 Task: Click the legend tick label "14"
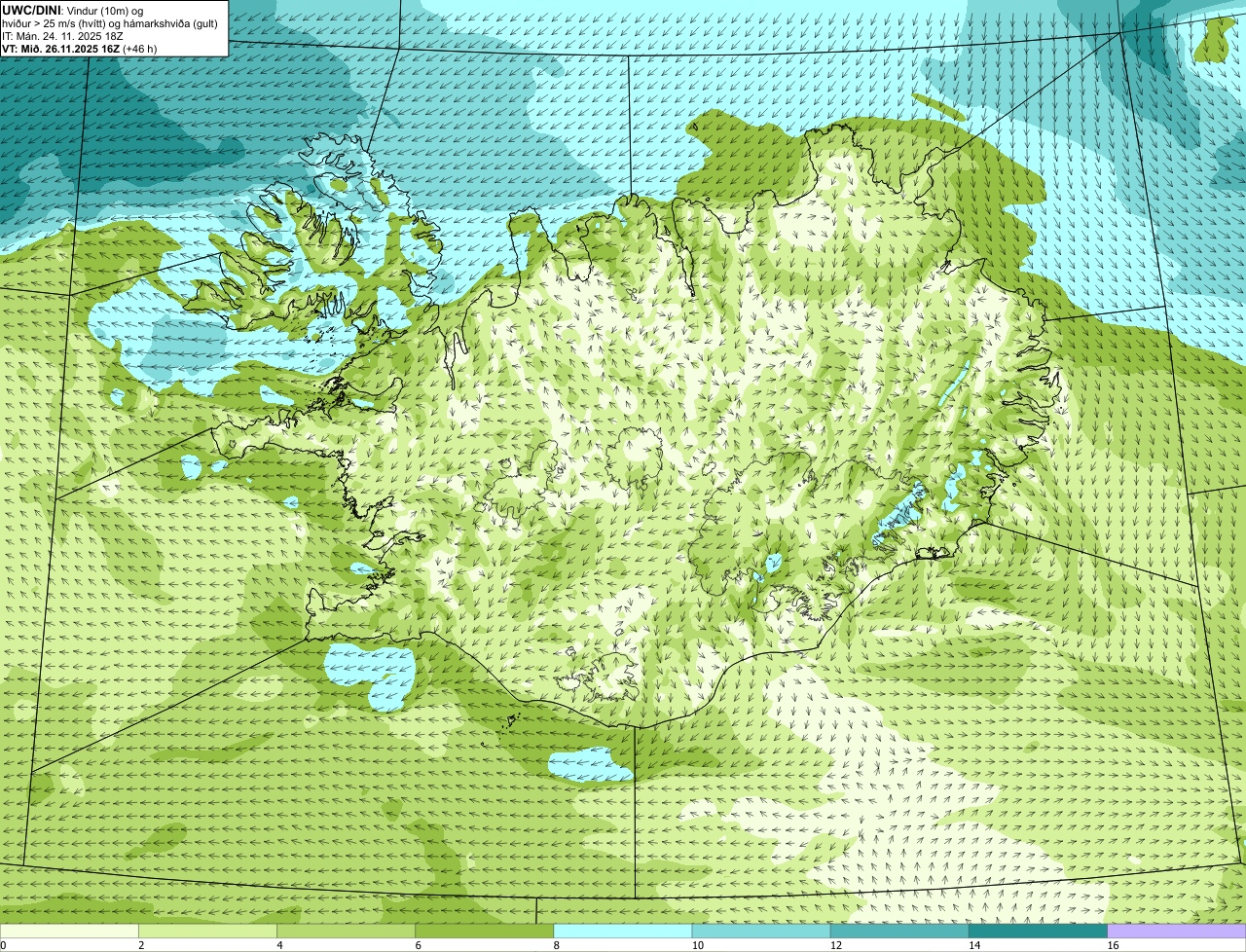[x=973, y=945]
